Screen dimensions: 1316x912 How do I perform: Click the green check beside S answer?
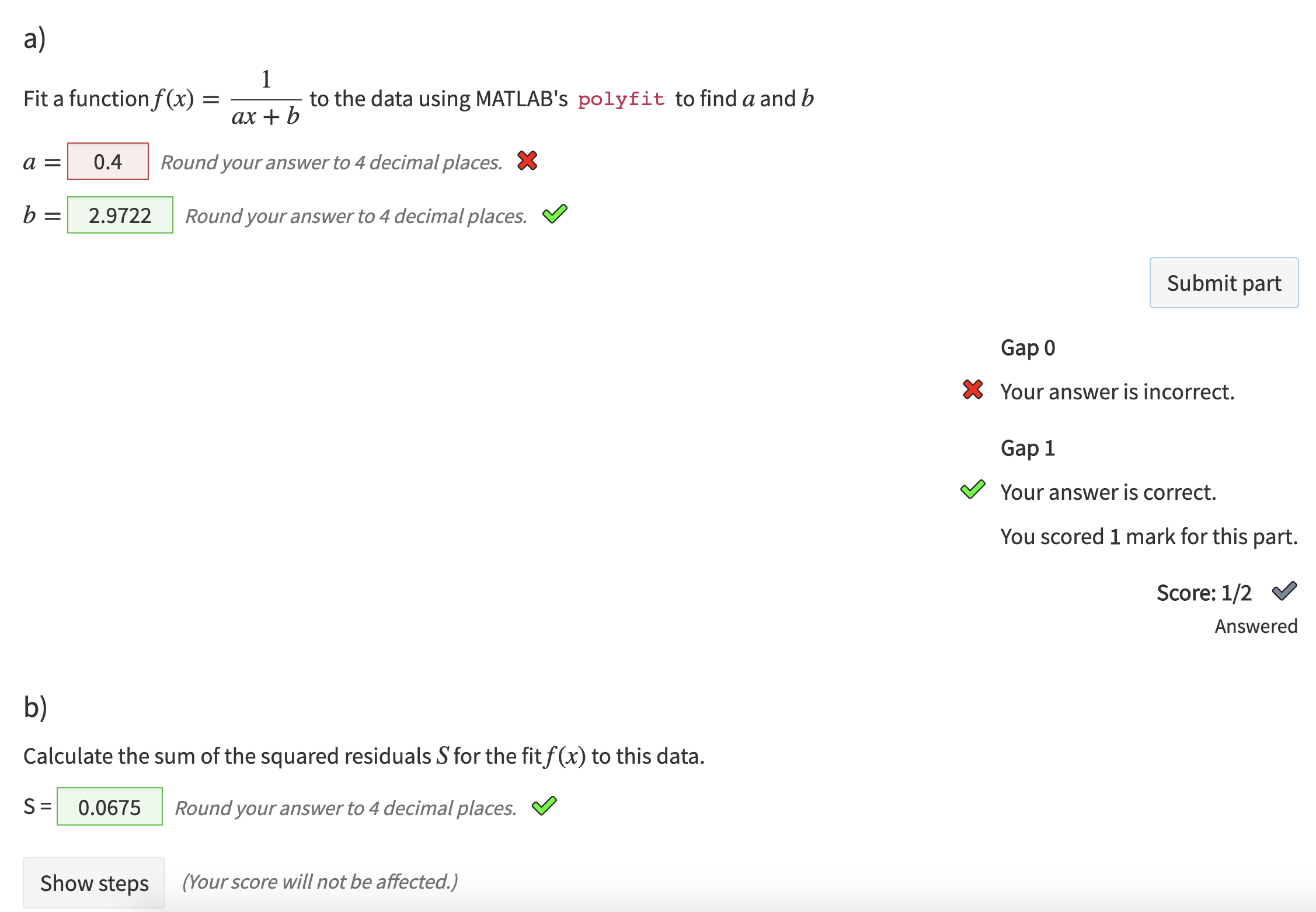544,806
